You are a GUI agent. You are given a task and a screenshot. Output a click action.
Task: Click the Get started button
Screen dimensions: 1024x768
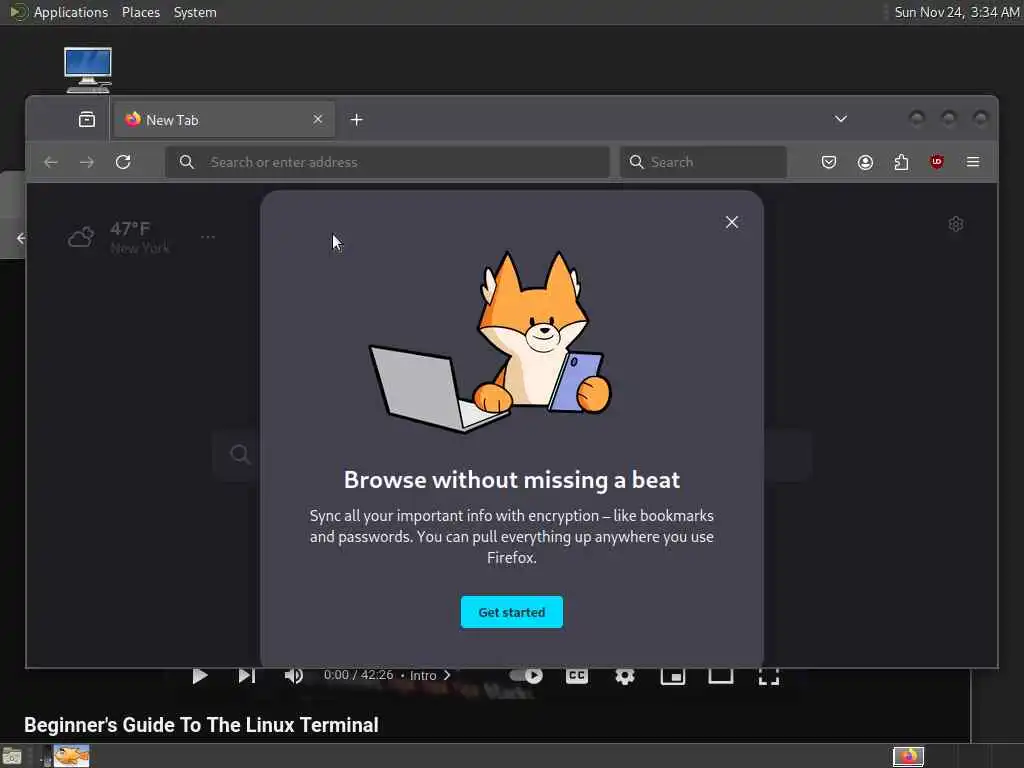point(511,612)
